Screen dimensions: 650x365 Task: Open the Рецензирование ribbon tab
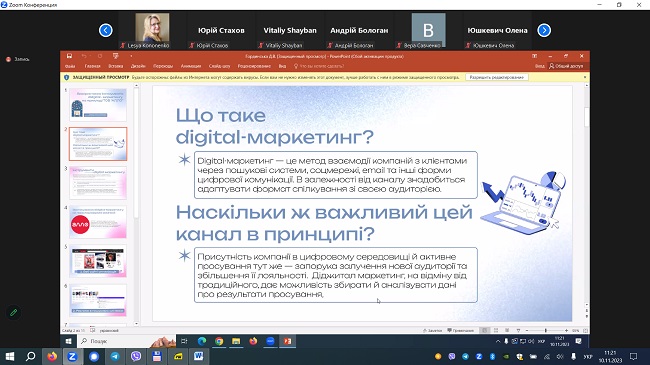pos(254,66)
